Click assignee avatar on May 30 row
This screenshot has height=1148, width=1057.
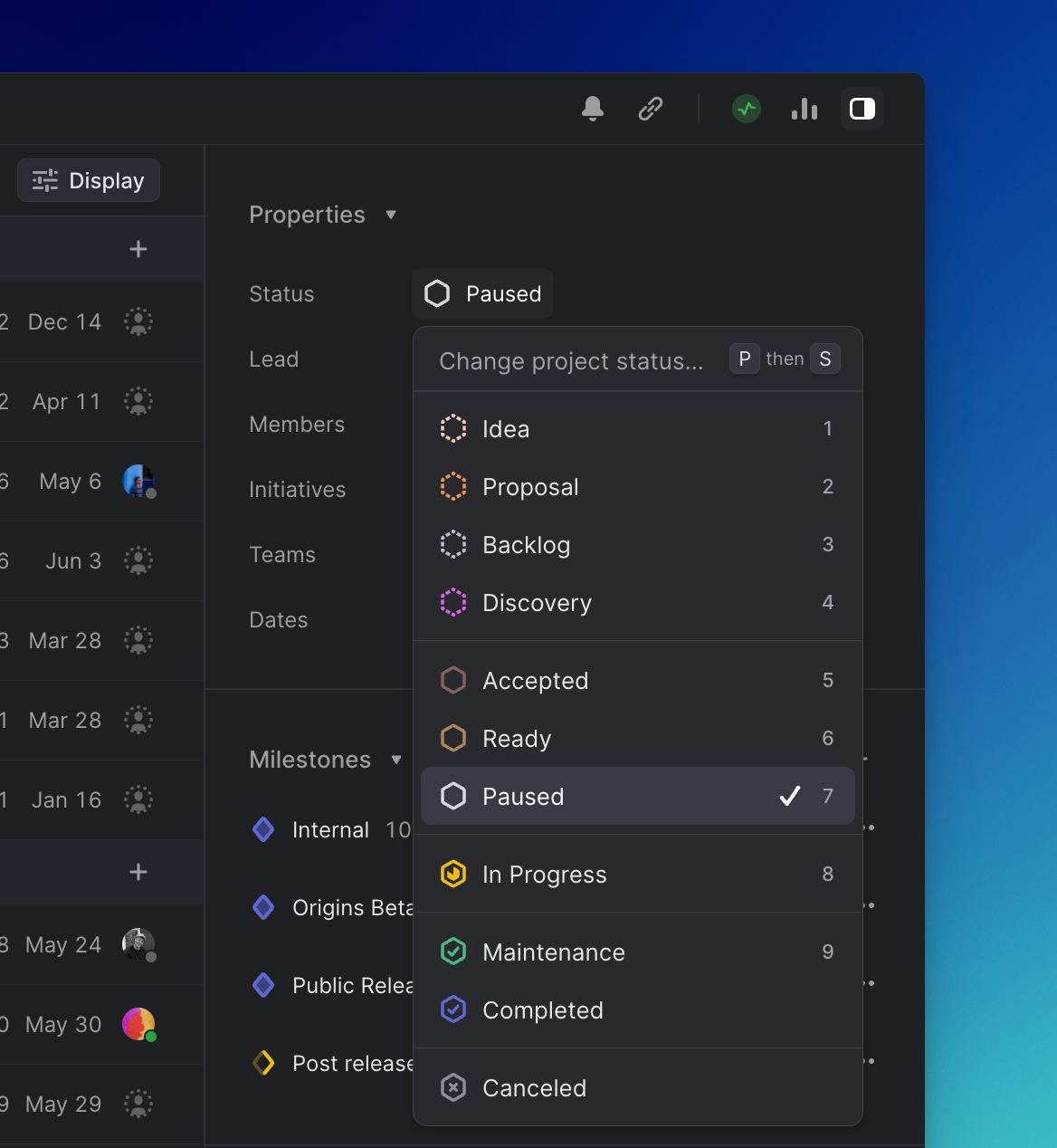[138, 1024]
